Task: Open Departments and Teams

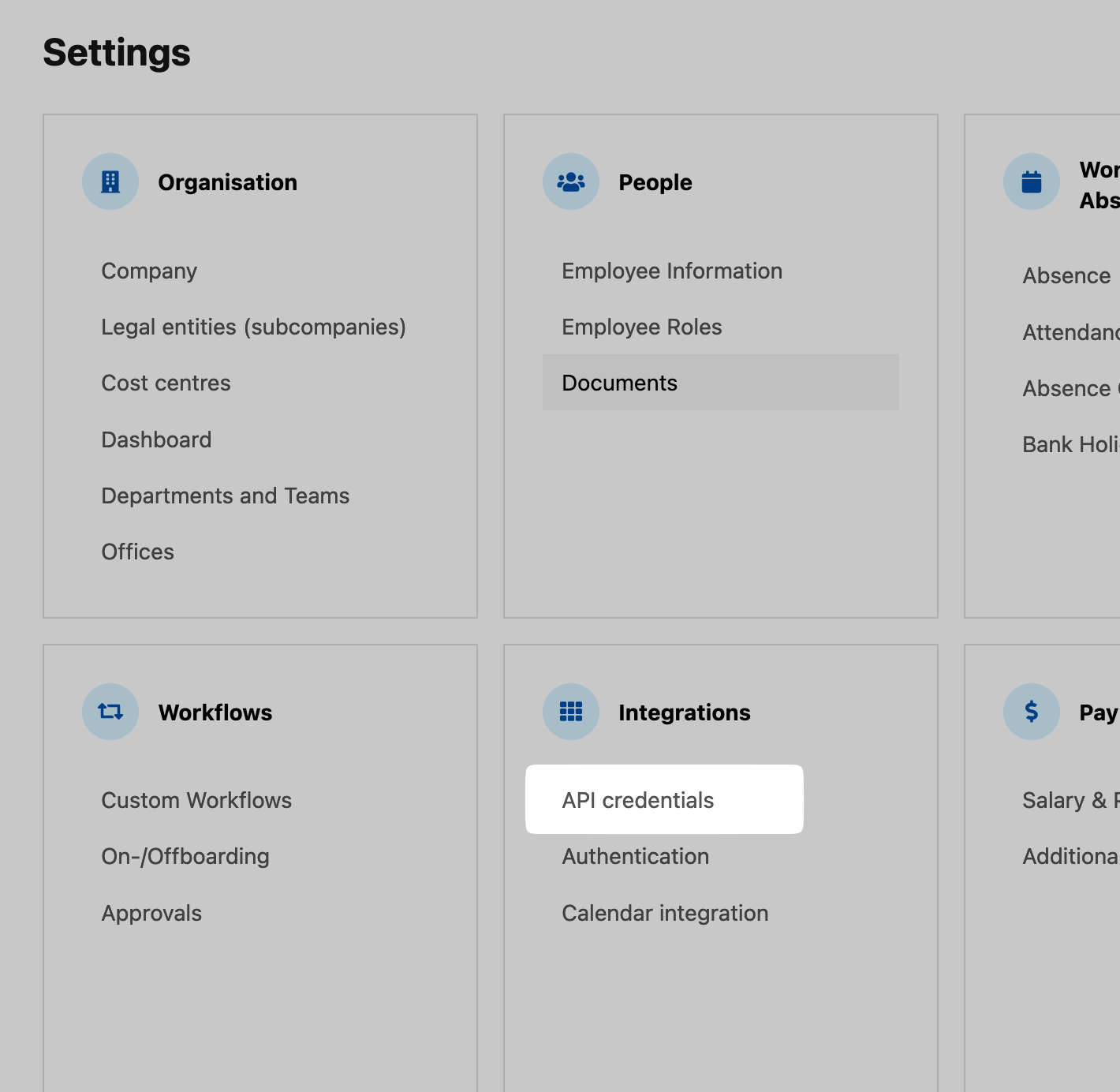Action: coord(225,496)
